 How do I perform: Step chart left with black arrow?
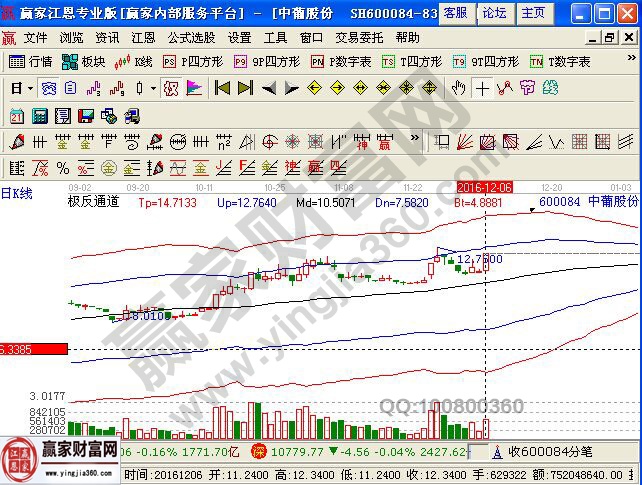point(269,88)
